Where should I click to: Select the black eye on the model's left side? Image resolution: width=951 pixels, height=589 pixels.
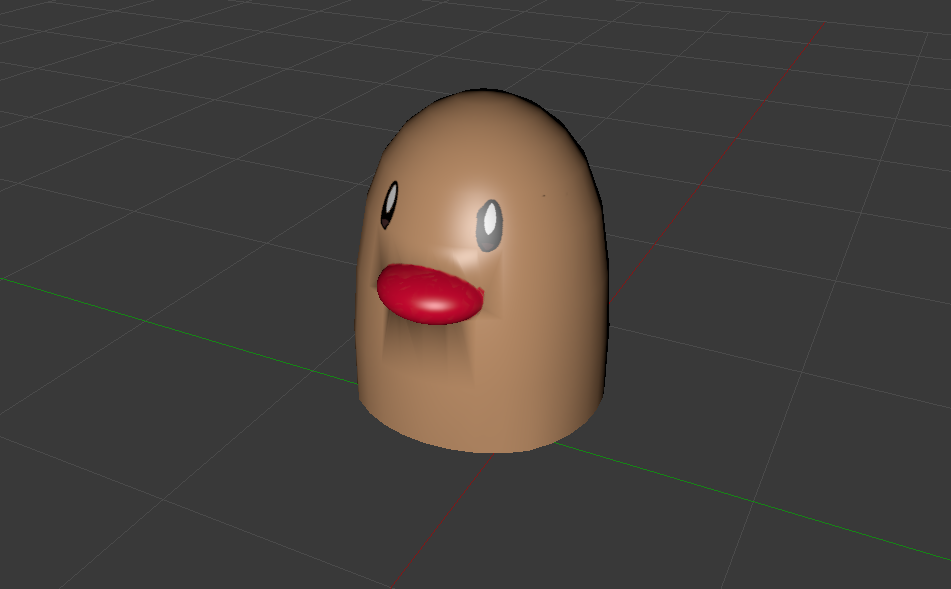(x=389, y=205)
